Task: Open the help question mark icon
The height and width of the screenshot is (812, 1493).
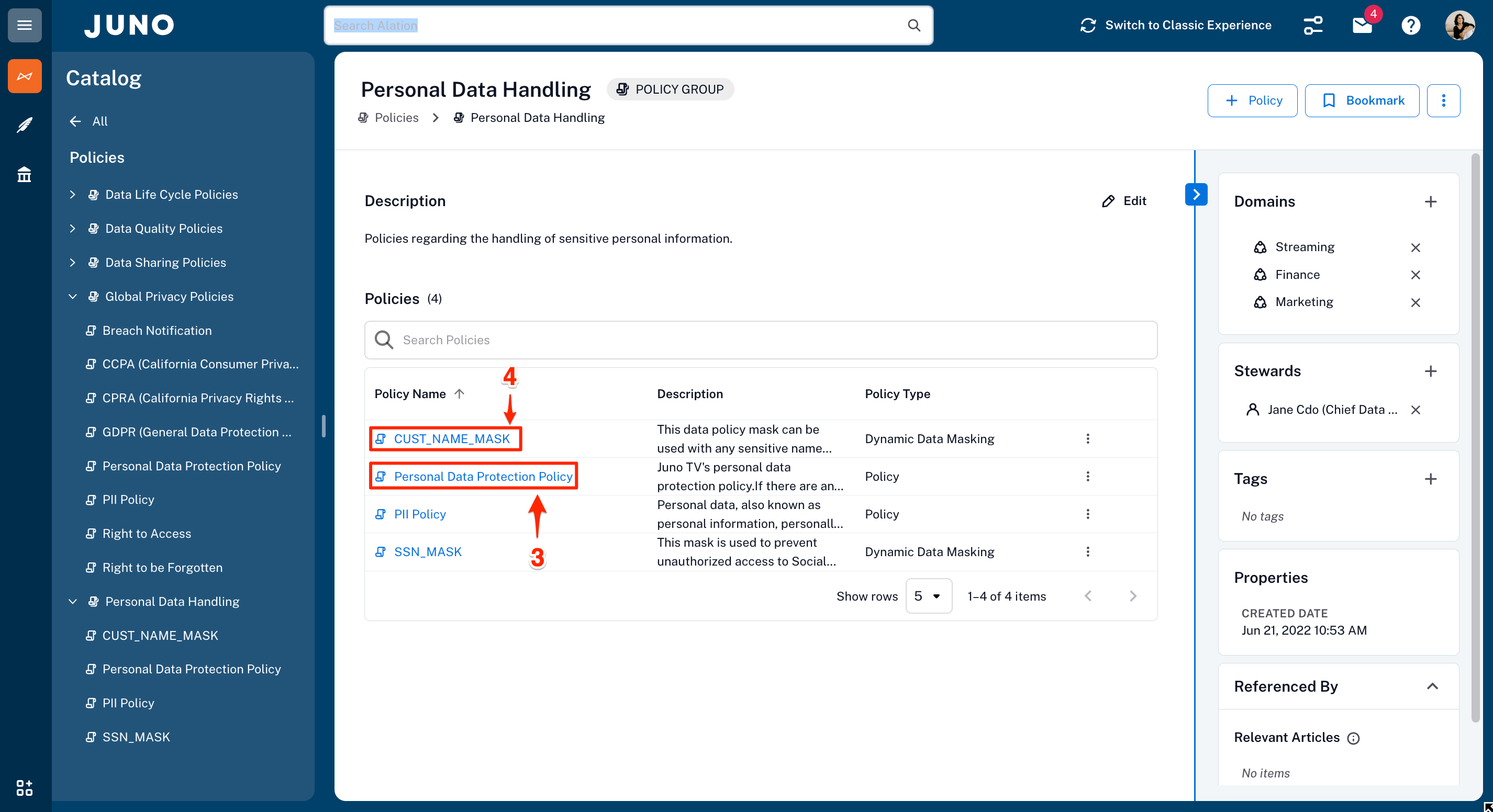Action: pos(1410,25)
